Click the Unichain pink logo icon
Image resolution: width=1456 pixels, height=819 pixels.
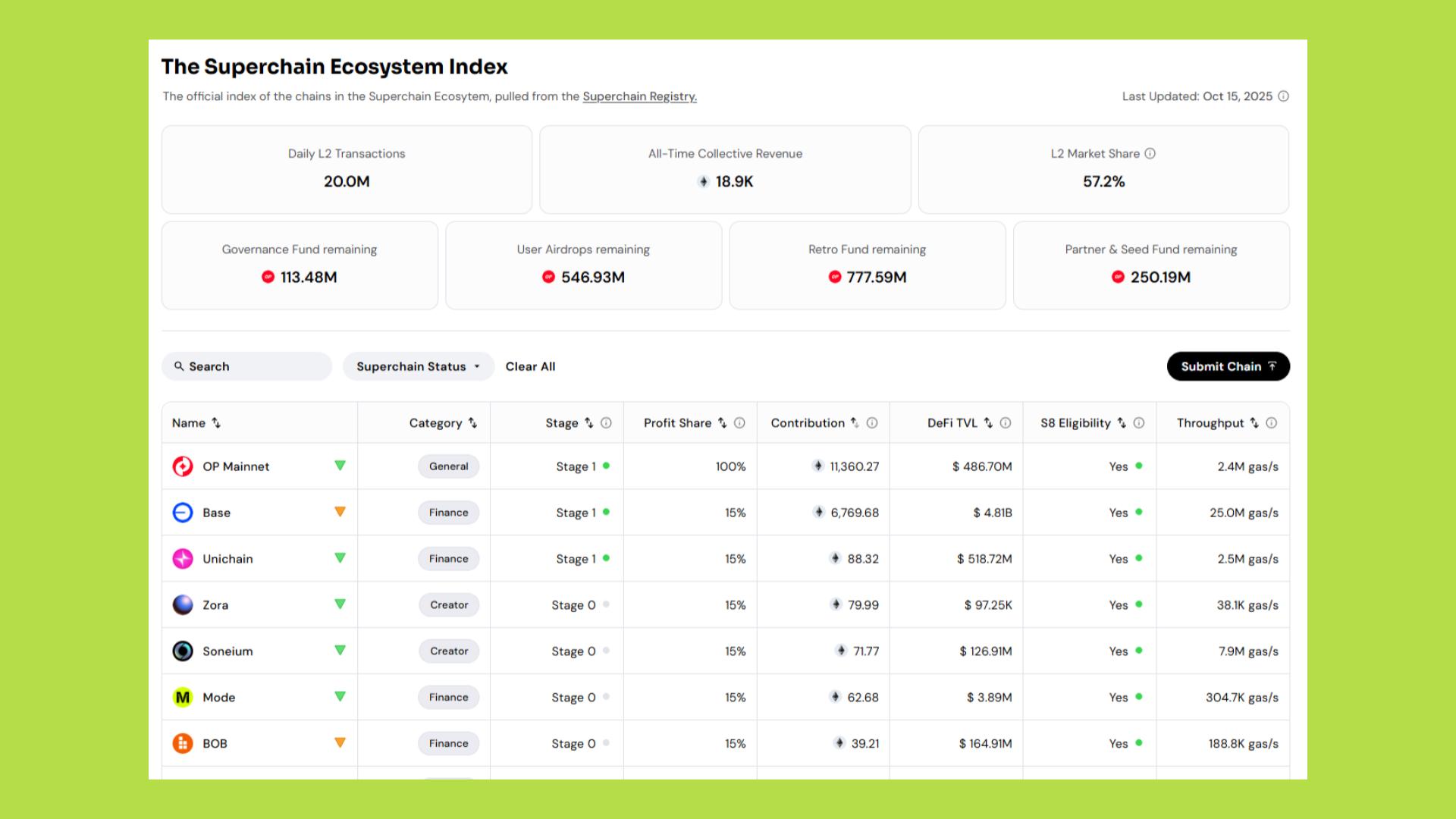pyautogui.click(x=183, y=559)
